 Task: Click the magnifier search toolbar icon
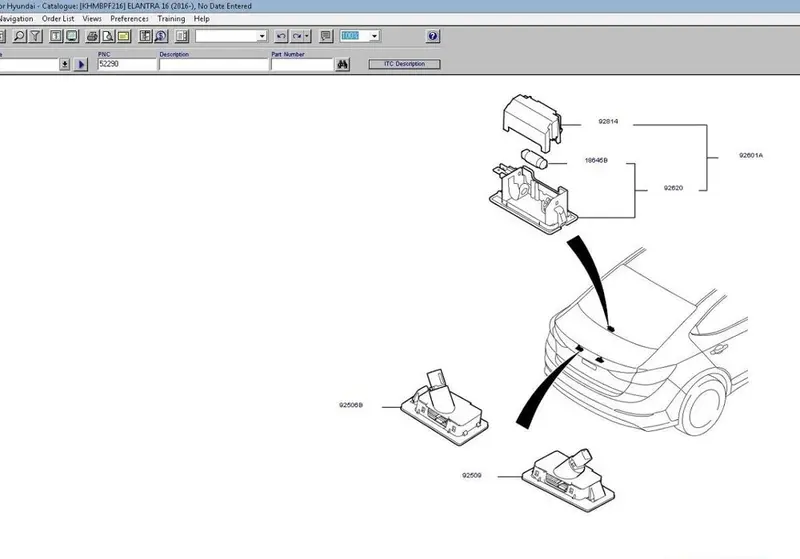tap(19, 36)
